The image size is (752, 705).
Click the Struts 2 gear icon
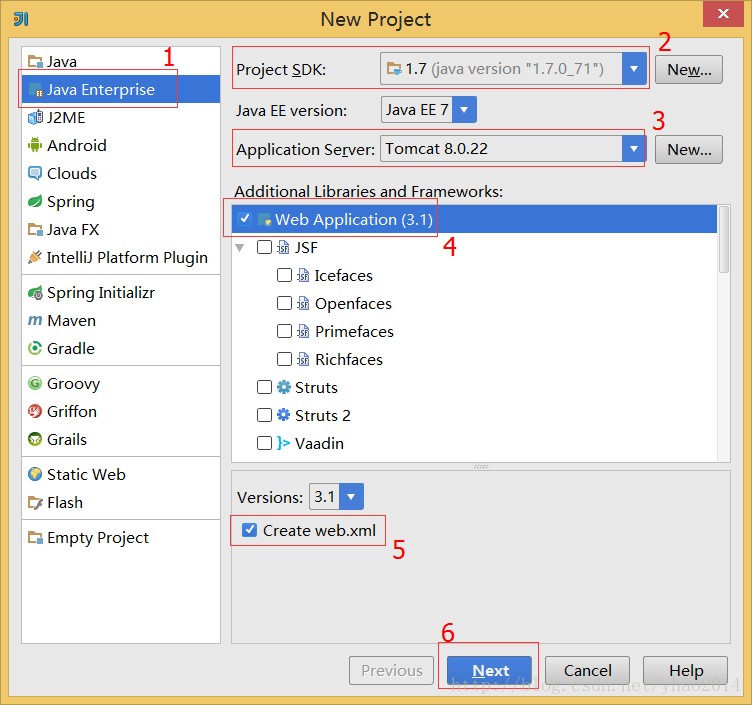pyautogui.click(x=283, y=415)
